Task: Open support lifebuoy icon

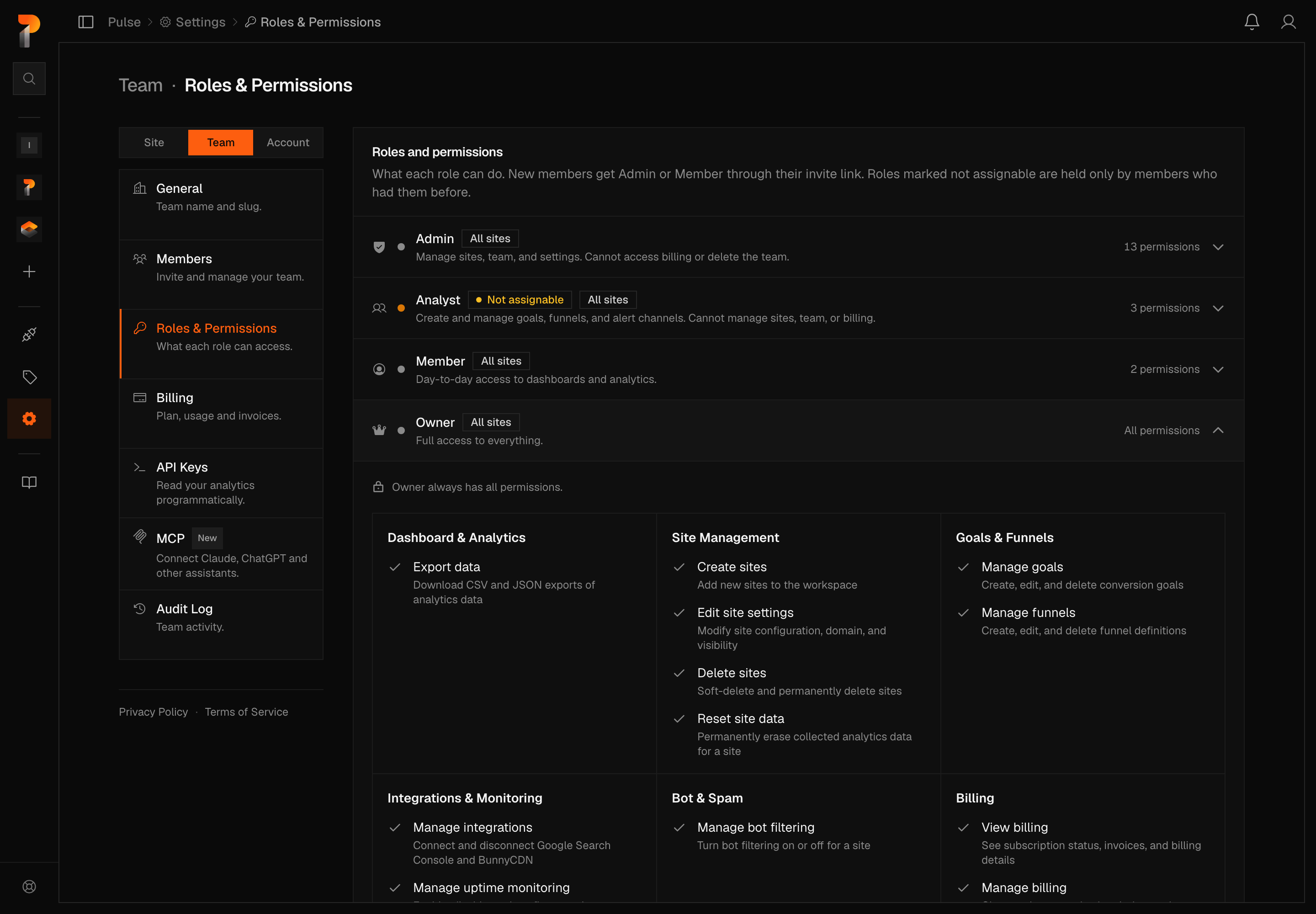Action: pyautogui.click(x=29, y=887)
